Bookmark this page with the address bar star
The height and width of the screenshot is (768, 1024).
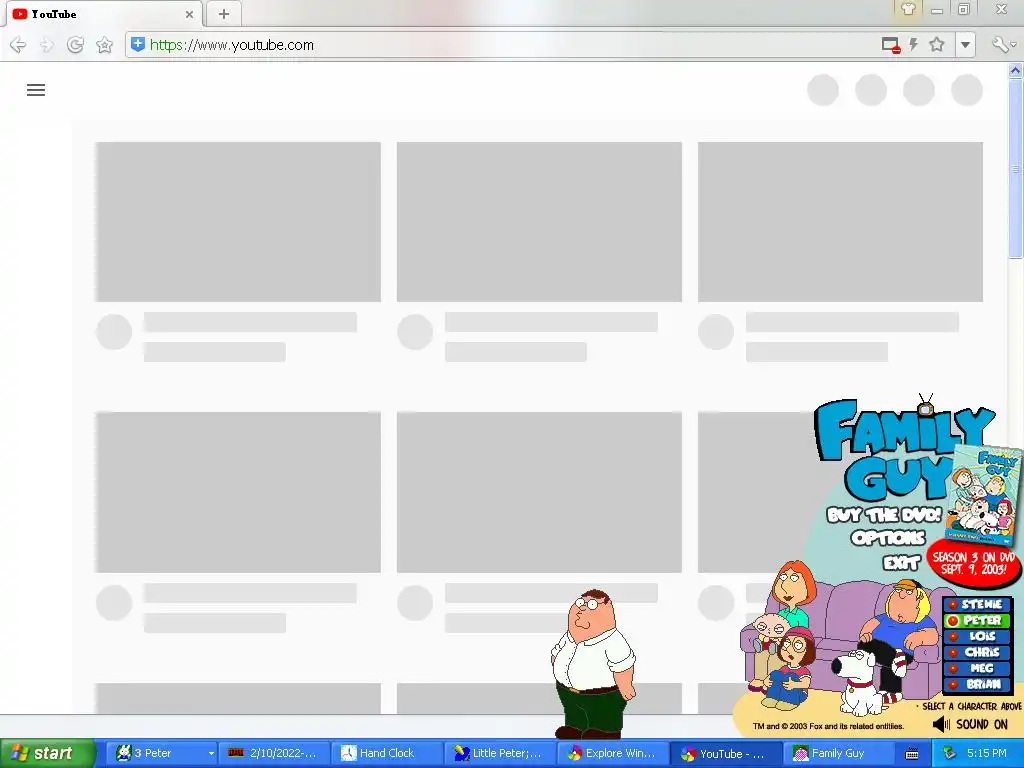click(937, 44)
